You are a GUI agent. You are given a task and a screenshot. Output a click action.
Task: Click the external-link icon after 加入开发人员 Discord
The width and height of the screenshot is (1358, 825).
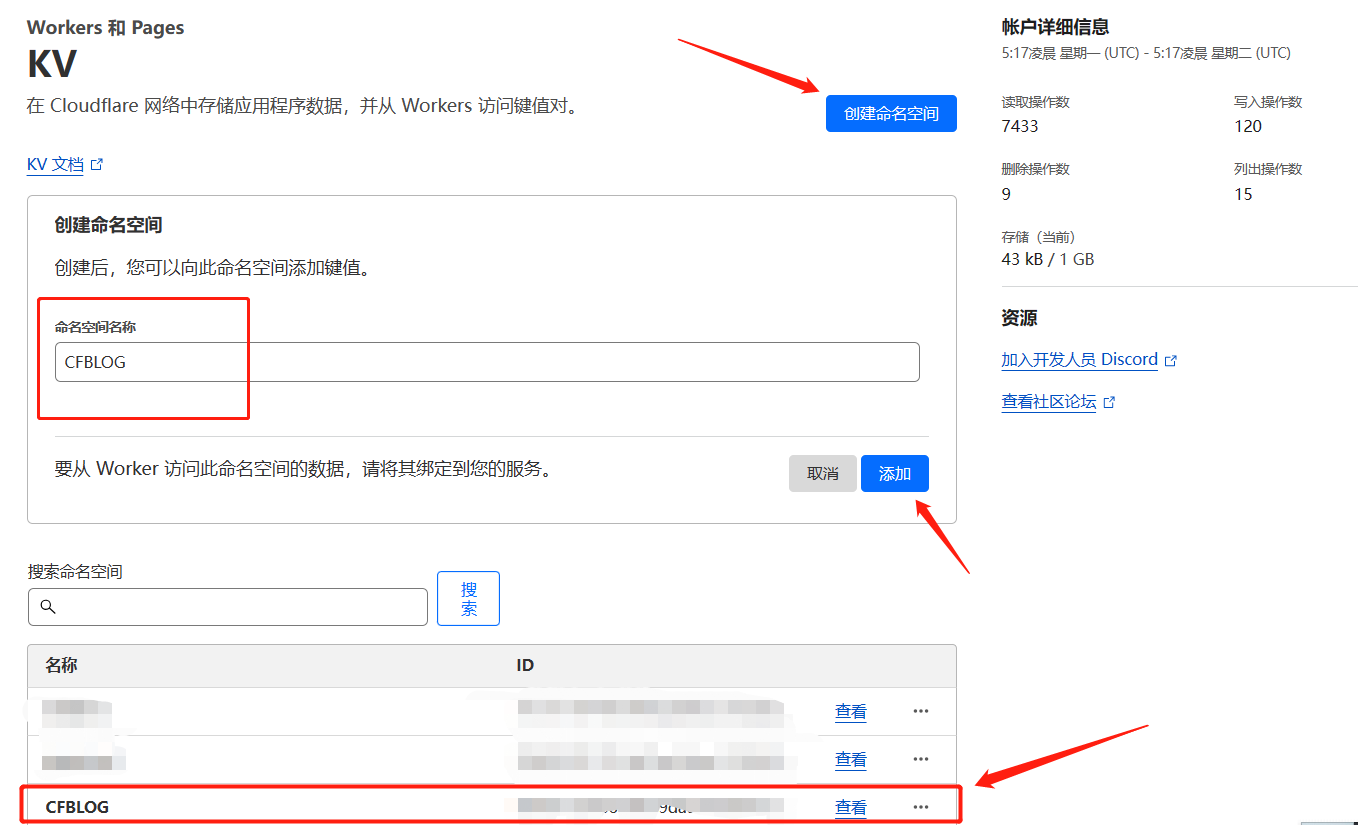1171,361
